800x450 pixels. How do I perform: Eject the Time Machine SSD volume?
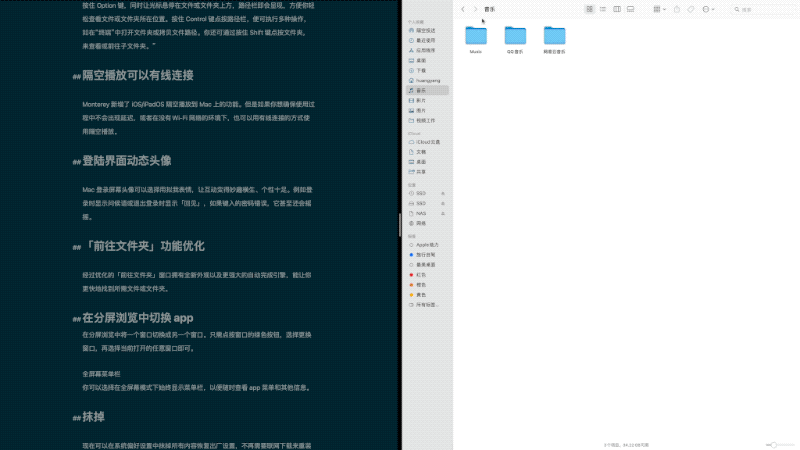443,193
